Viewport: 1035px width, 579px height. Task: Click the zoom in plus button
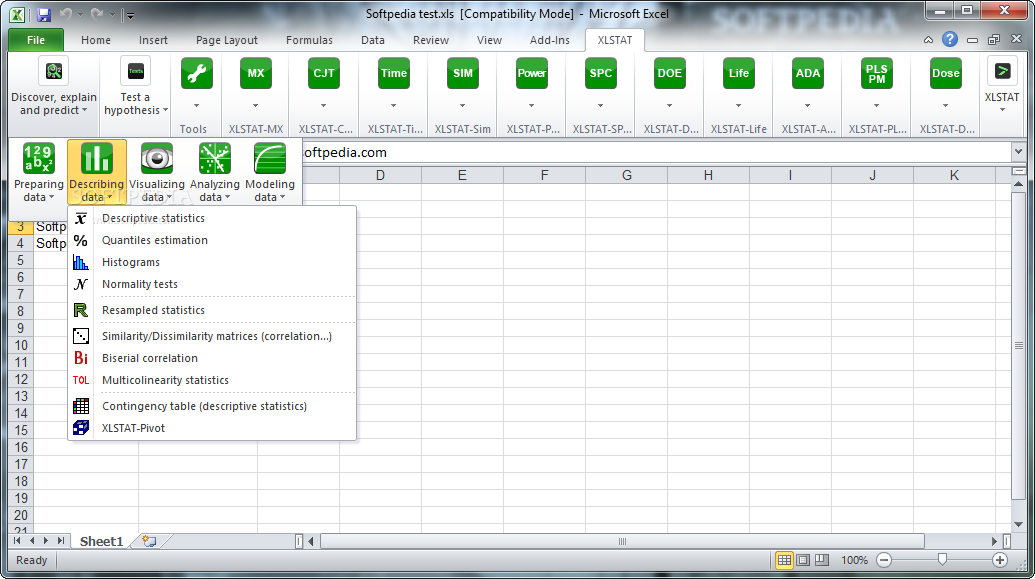tap(1000, 560)
